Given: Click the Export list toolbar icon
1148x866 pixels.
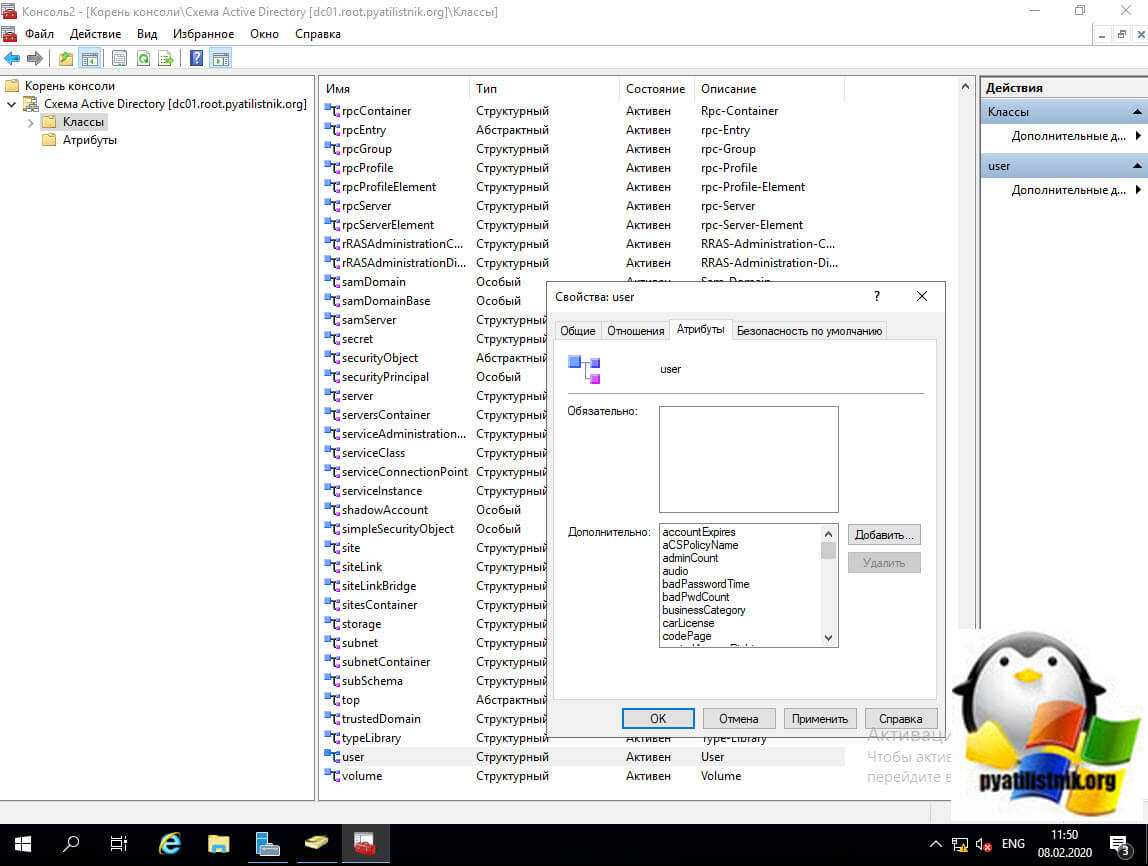Looking at the screenshot, I should coord(166,59).
